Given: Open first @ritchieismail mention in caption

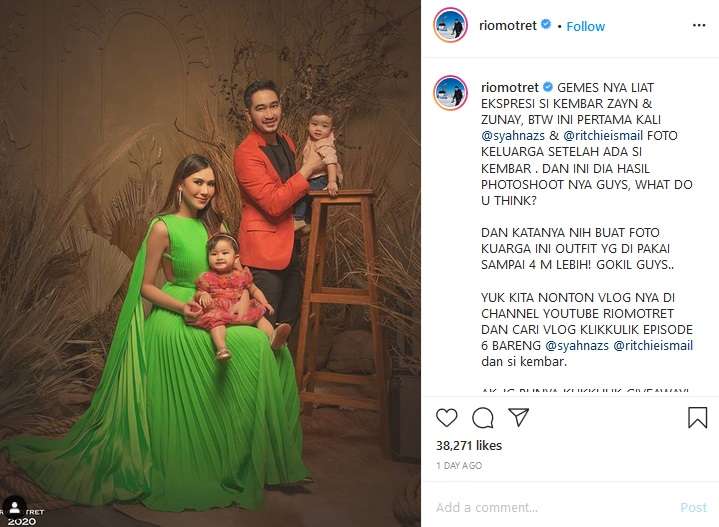Looking at the screenshot, I should [603, 136].
